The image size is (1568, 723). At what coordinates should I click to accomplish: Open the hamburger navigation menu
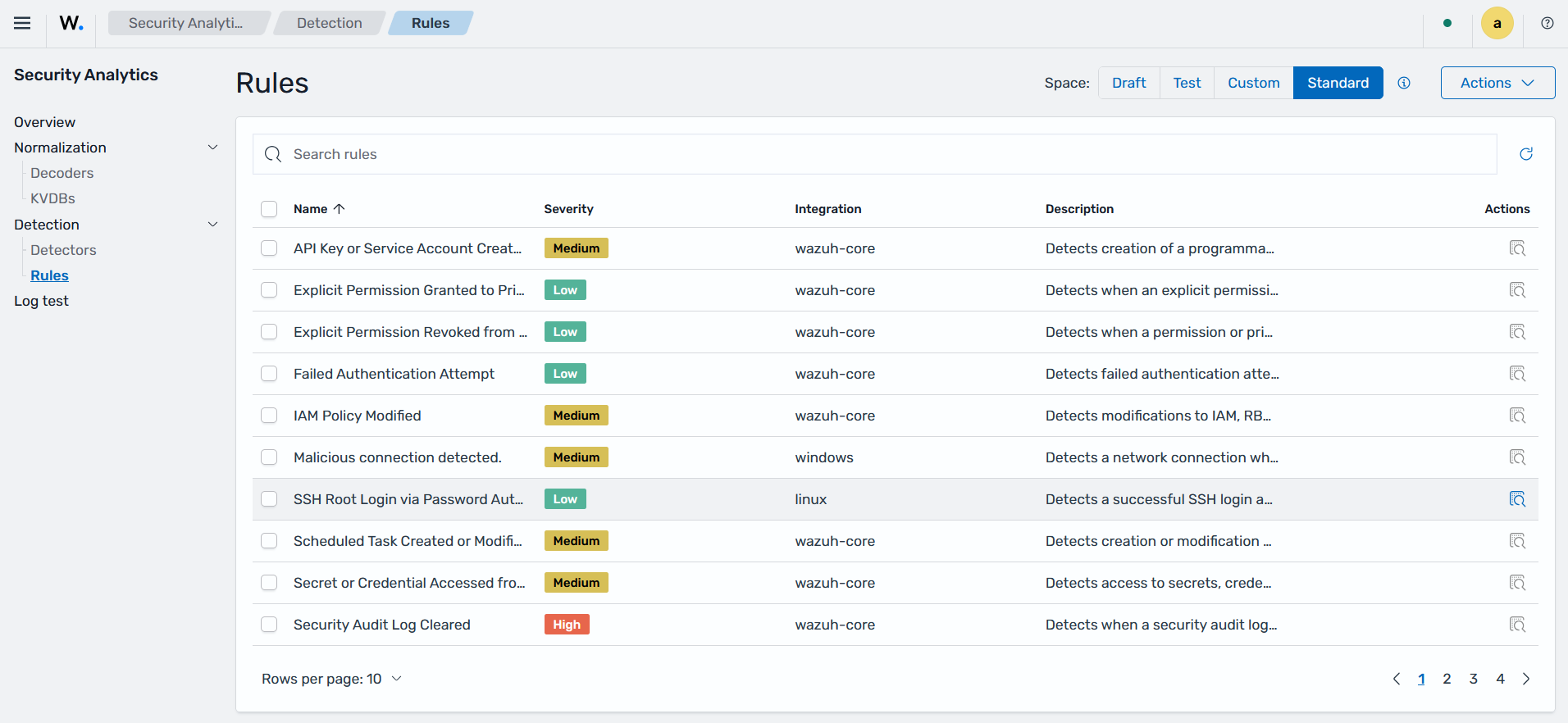22,23
